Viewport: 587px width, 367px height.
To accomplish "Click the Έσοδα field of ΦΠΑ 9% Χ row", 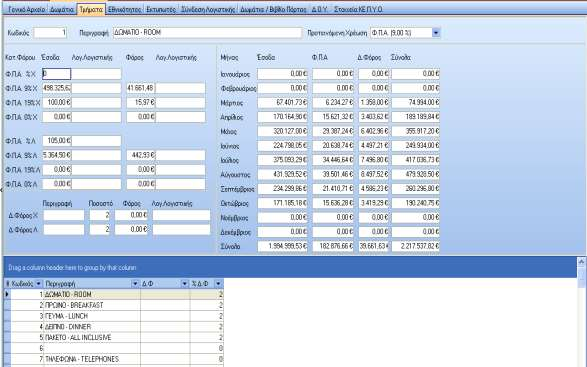I will tap(56, 88).
